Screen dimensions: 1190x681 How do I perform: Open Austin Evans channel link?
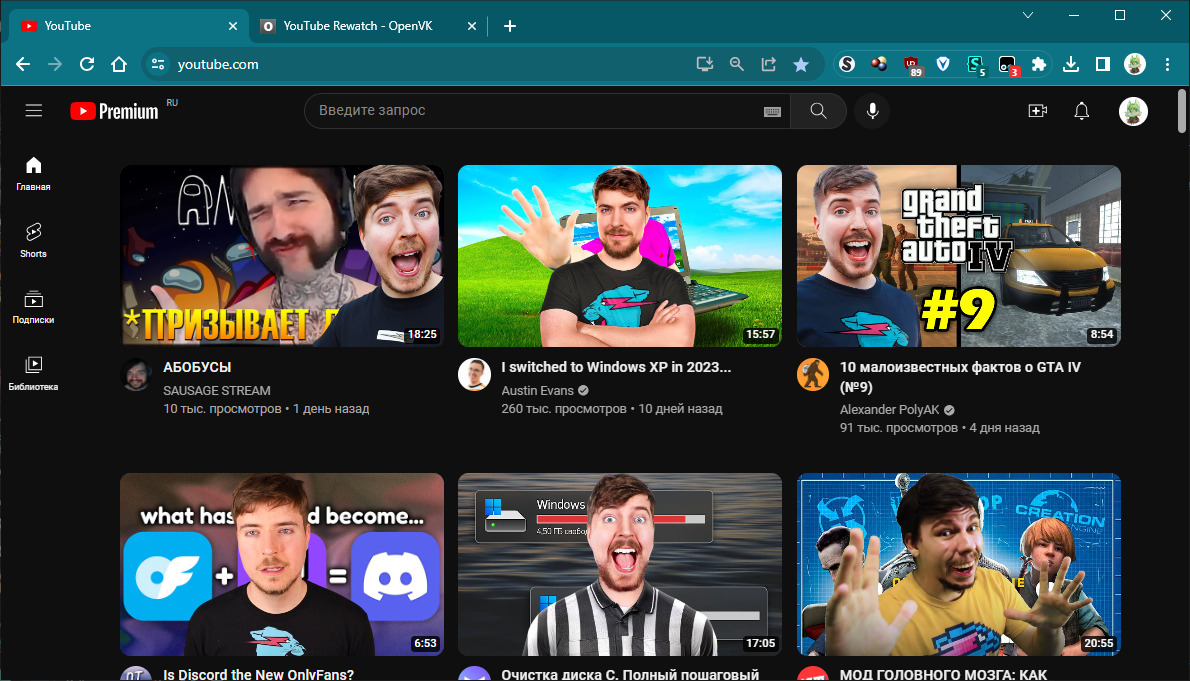(537, 390)
